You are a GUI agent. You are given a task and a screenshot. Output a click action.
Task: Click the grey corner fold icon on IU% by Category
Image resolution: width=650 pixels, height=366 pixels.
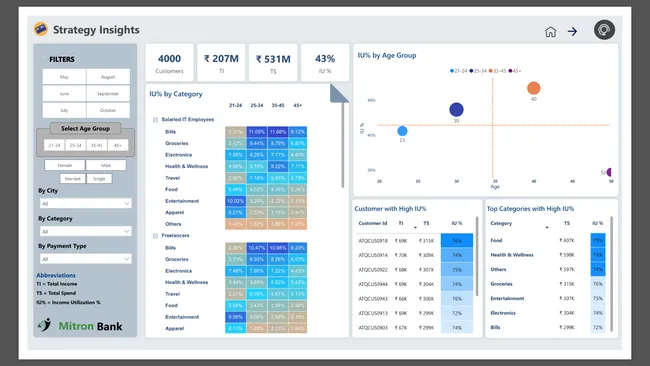(x=339, y=93)
